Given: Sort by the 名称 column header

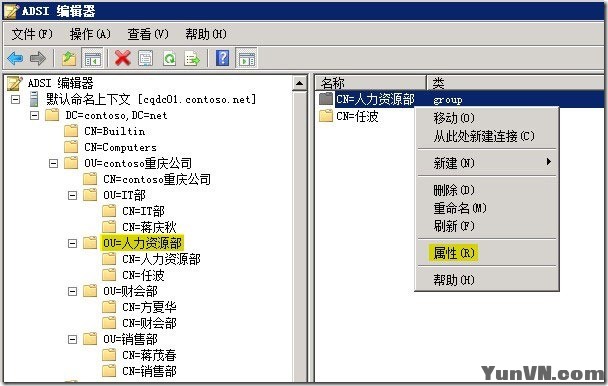Looking at the screenshot, I should (370, 83).
